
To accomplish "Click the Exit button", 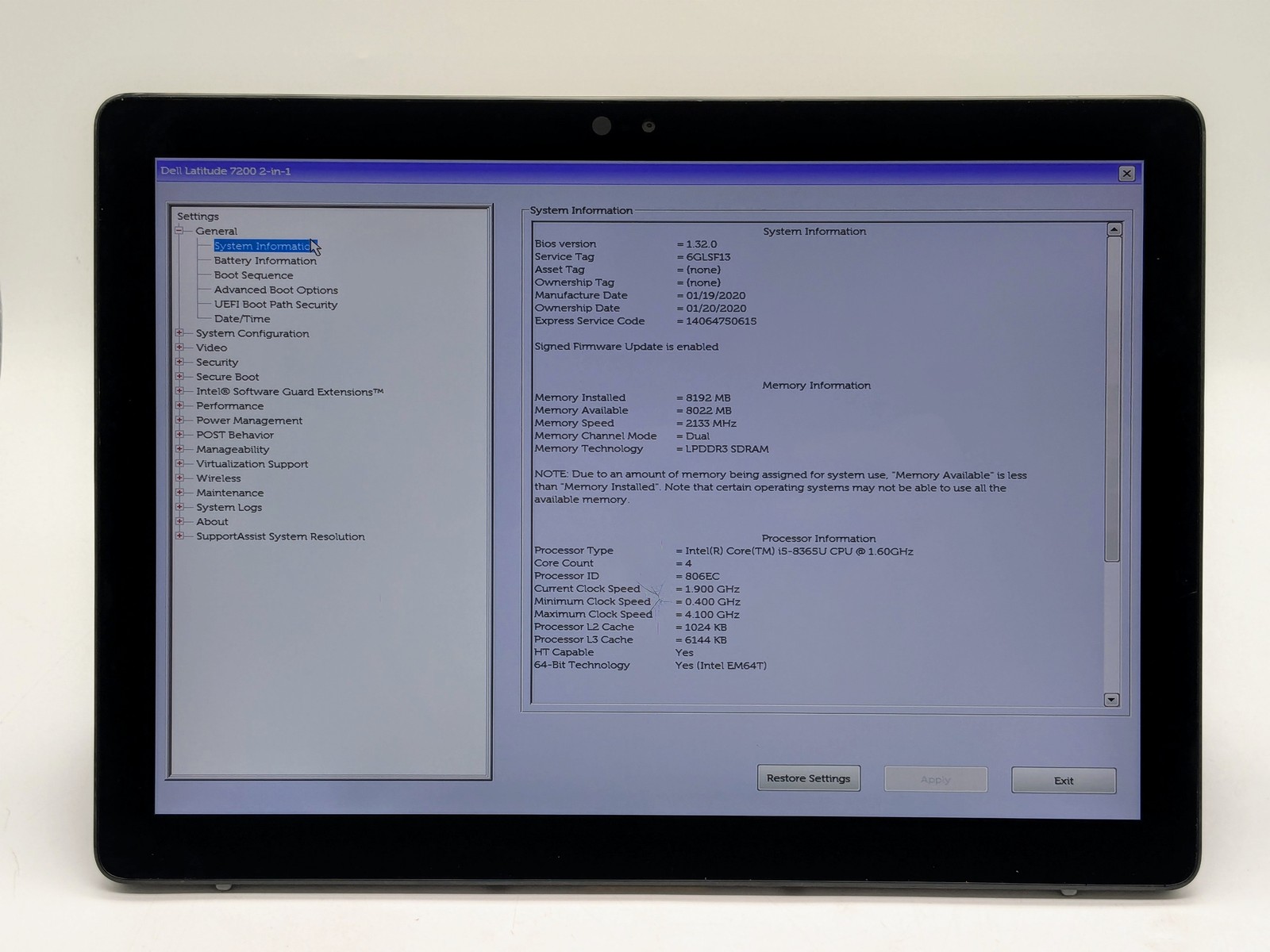I will 1064,781.
